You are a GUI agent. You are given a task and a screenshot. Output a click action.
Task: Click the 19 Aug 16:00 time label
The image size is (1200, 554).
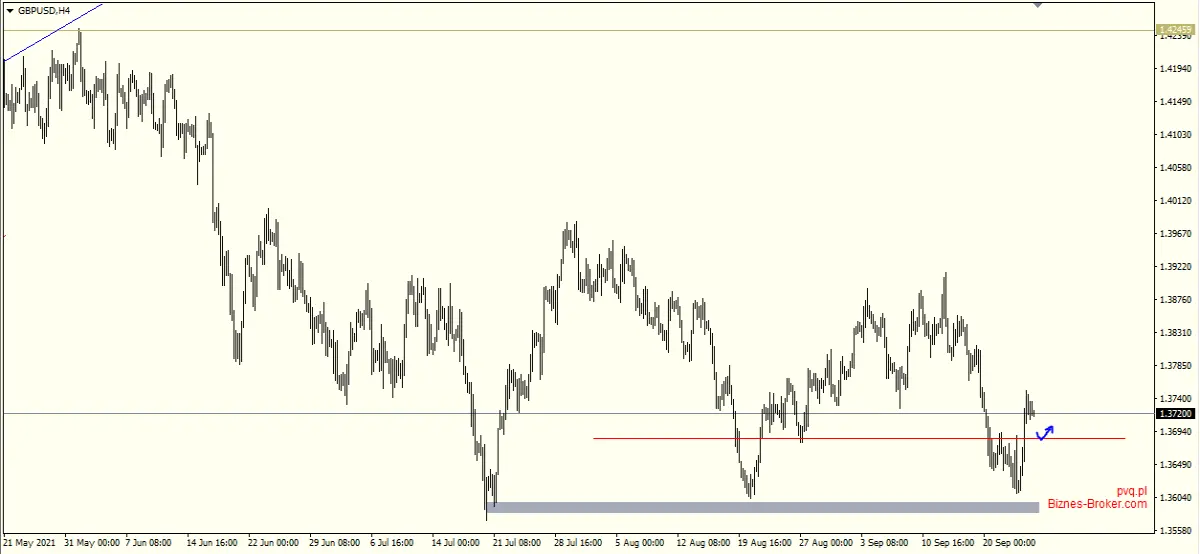point(763,543)
